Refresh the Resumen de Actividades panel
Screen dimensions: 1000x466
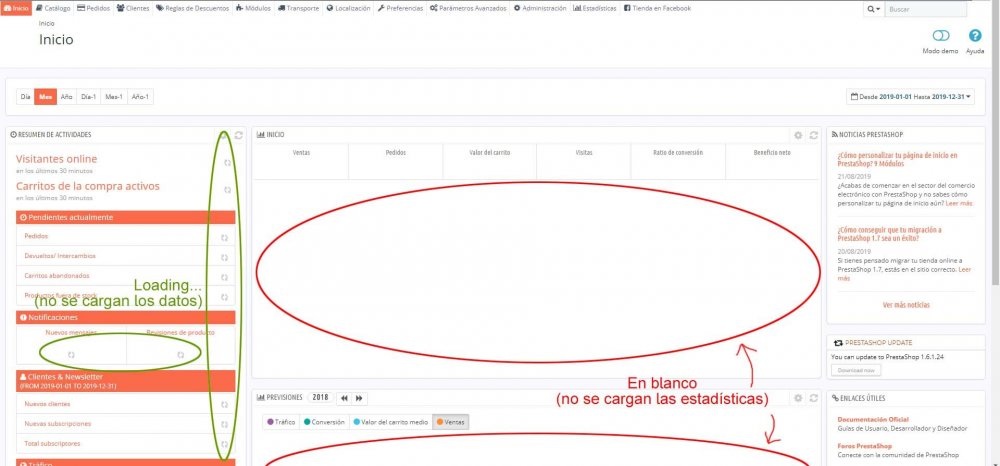pos(239,135)
